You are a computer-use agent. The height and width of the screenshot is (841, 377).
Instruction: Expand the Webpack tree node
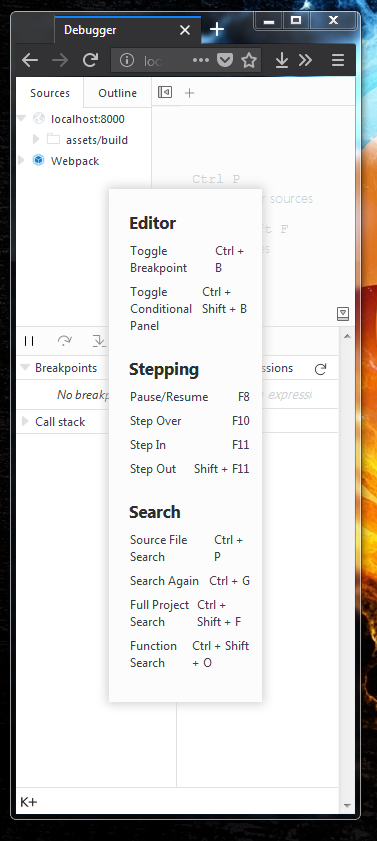[x=21, y=160]
